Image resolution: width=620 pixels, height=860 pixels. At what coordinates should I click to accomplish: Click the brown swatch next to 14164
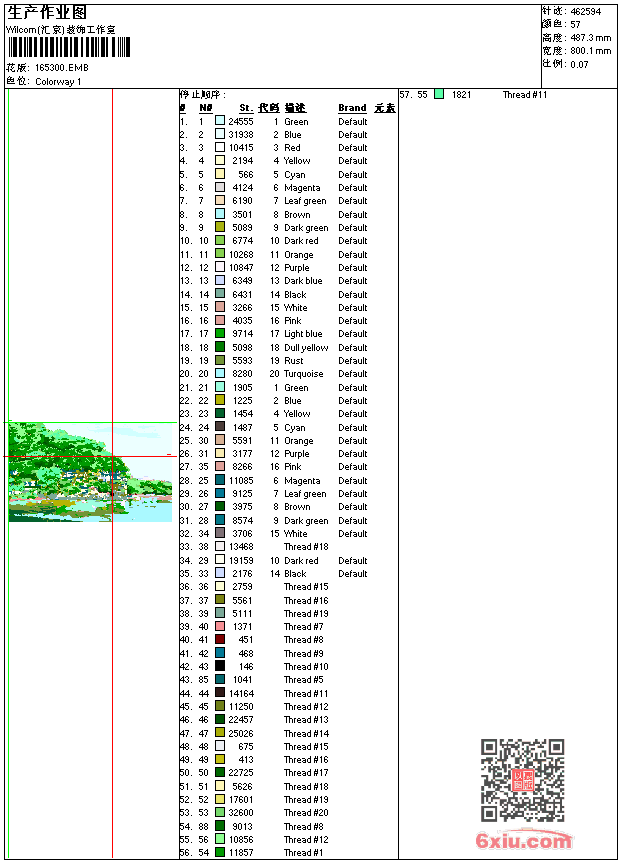[220, 692]
